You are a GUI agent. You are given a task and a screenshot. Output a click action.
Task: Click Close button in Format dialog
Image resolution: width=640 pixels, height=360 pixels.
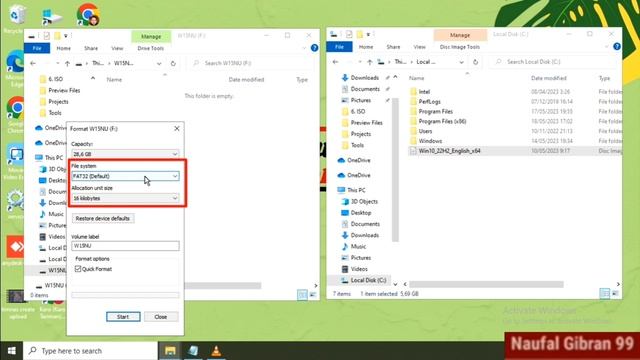[161, 317]
